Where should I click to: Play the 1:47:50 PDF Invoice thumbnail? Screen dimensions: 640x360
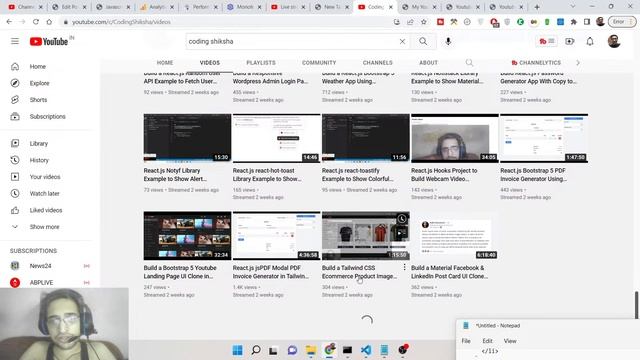coord(544,138)
